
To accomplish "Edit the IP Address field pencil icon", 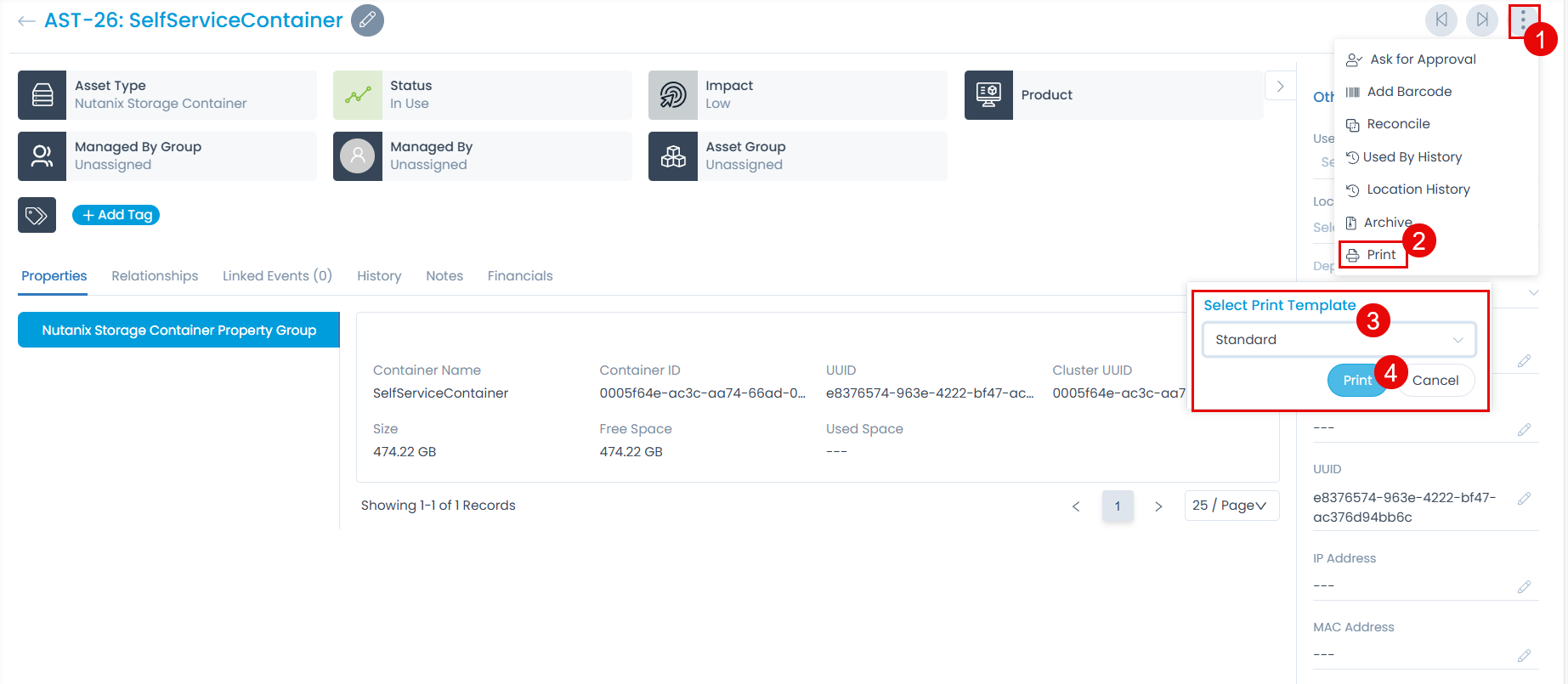I will (1524, 586).
